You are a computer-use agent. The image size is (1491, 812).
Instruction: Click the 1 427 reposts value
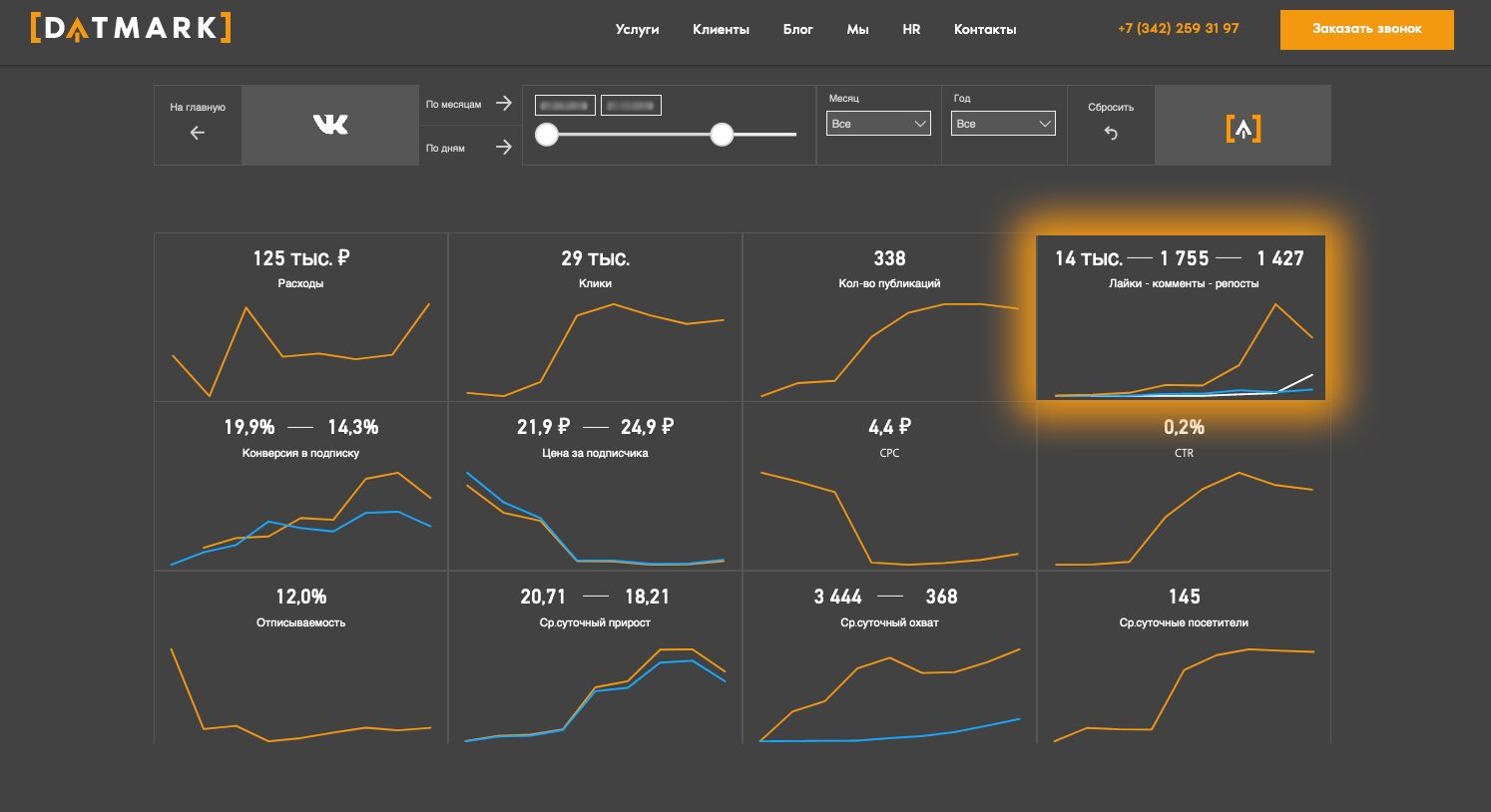click(1280, 258)
